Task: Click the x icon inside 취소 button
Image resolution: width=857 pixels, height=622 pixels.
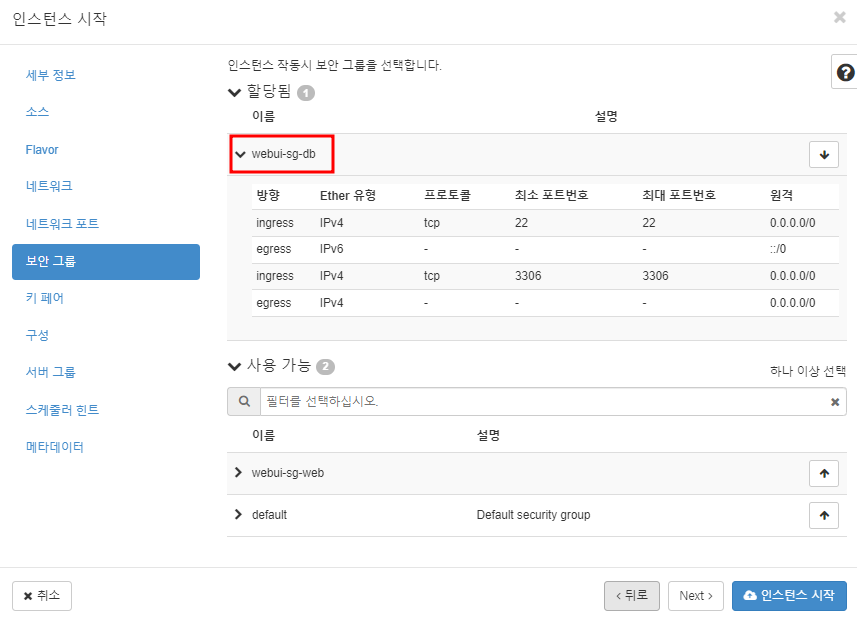Action: coord(29,595)
